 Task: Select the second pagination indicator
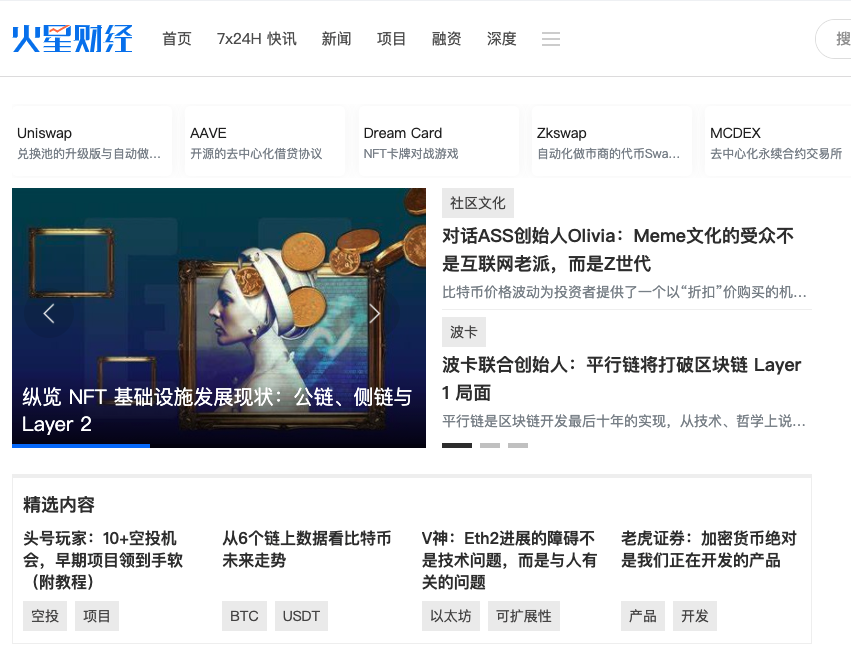pyautogui.click(x=490, y=445)
